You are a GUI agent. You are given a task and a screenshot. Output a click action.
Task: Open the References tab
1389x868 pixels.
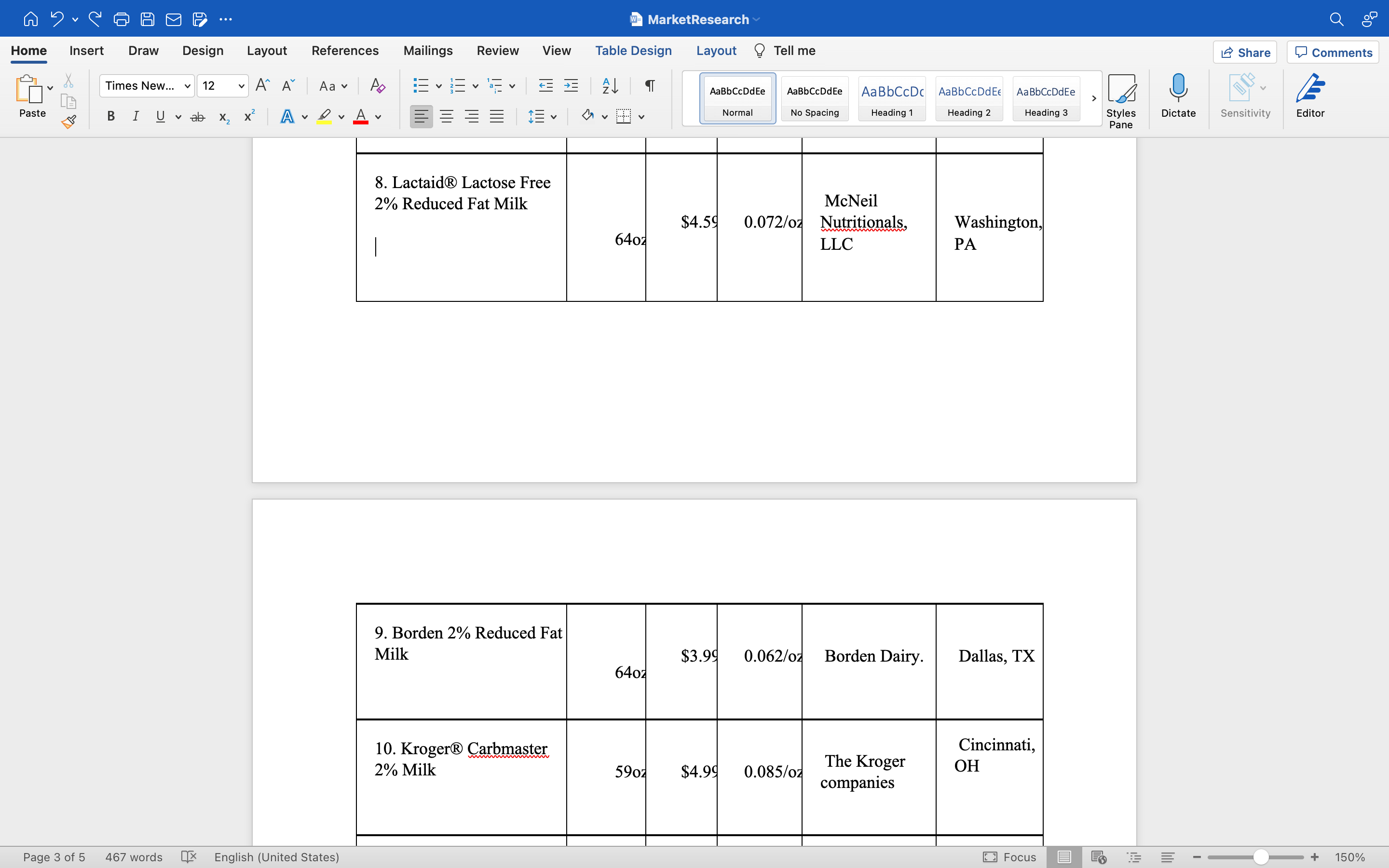pyautogui.click(x=344, y=51)
